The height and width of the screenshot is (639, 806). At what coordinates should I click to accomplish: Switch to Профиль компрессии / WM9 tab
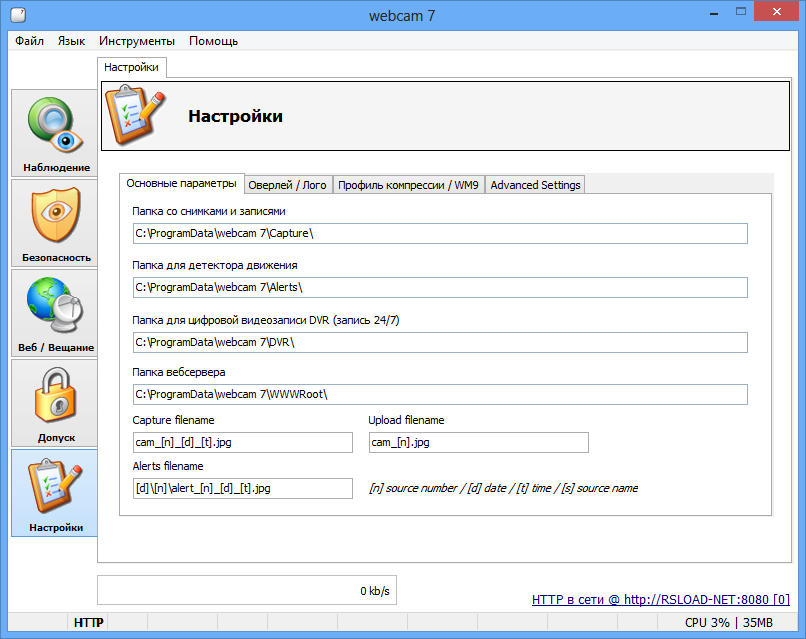[408, 185]
